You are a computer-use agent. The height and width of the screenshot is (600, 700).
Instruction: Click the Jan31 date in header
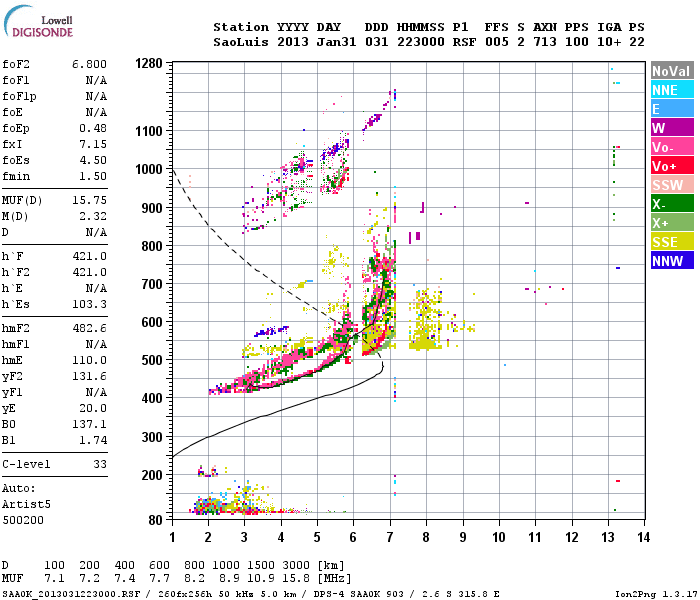coord(336,42)
